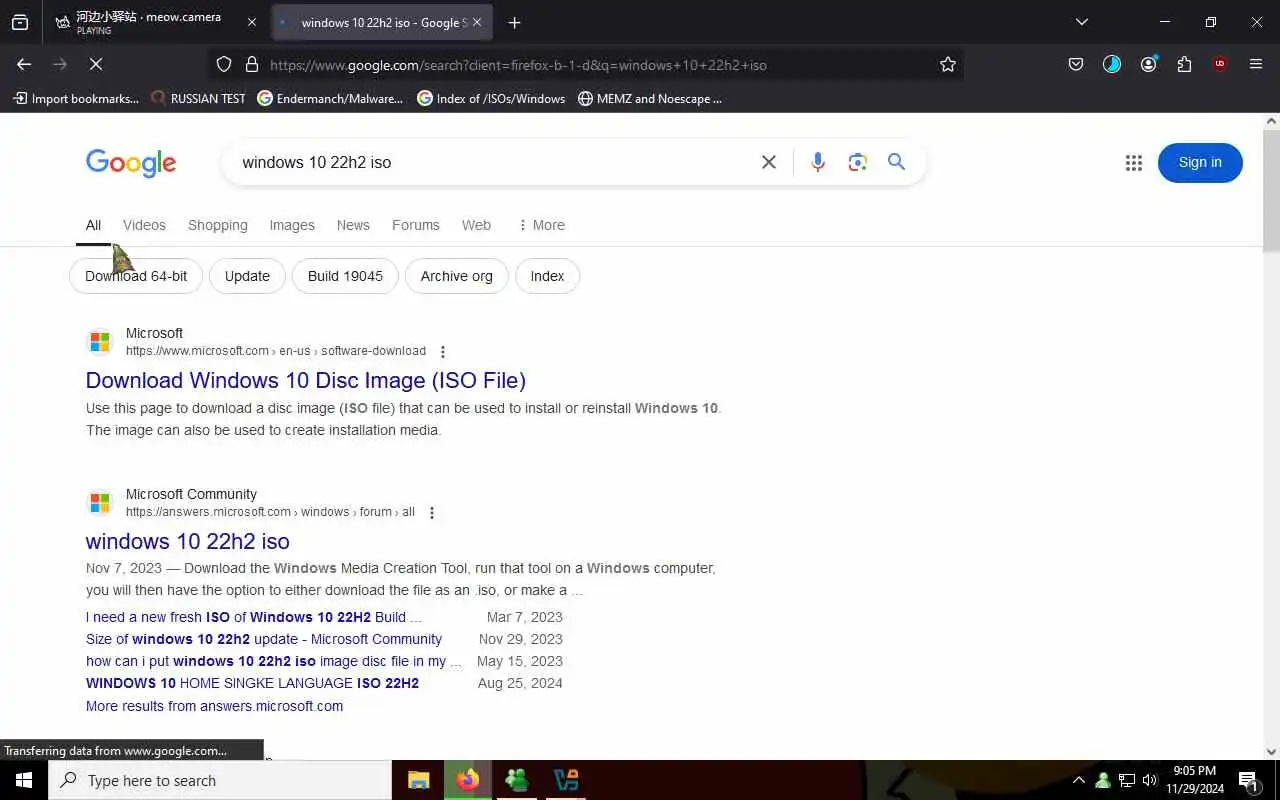Screen dimensions: 1280x800
Task: Open WINDOWS 10 HOME SINGKE LANGUAGE link
Action: (252, 683)
